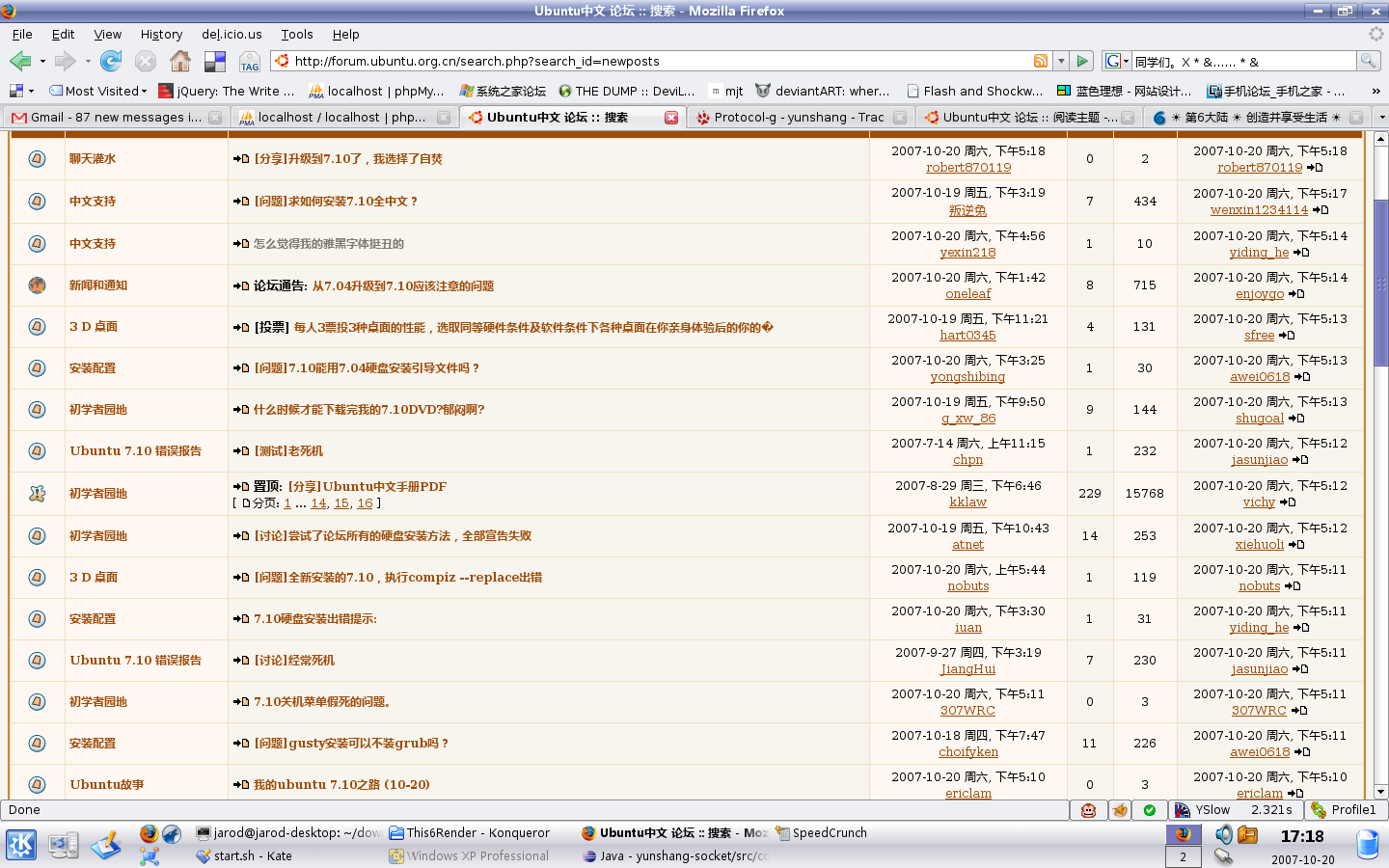Click newest post icon before 老死机 topic

pyautogui.click(x=241, y=451)
